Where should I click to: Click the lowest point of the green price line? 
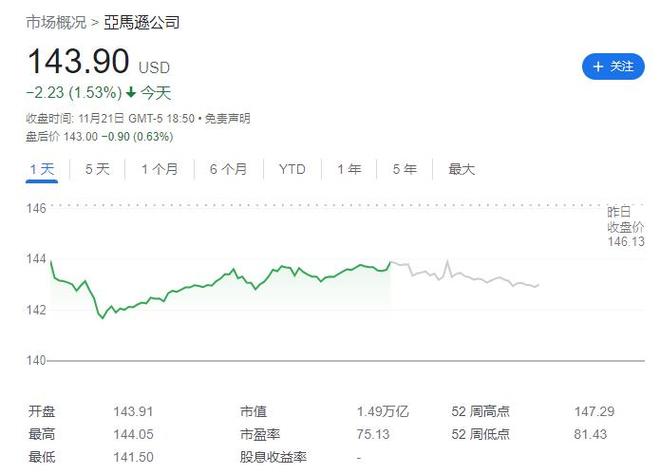pos(102,318)
